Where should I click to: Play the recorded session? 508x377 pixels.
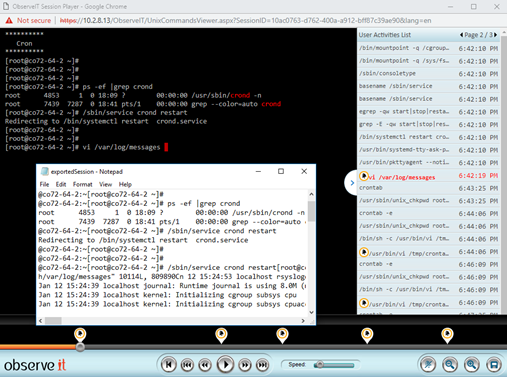click(225, 365)
